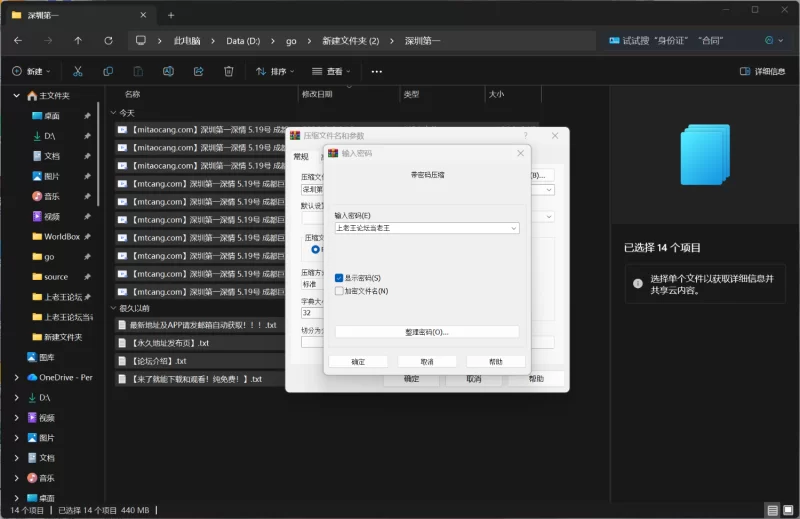Open the three-dot See more menu
The height and width of the screenshot is (519, 800).
point(377,71)
